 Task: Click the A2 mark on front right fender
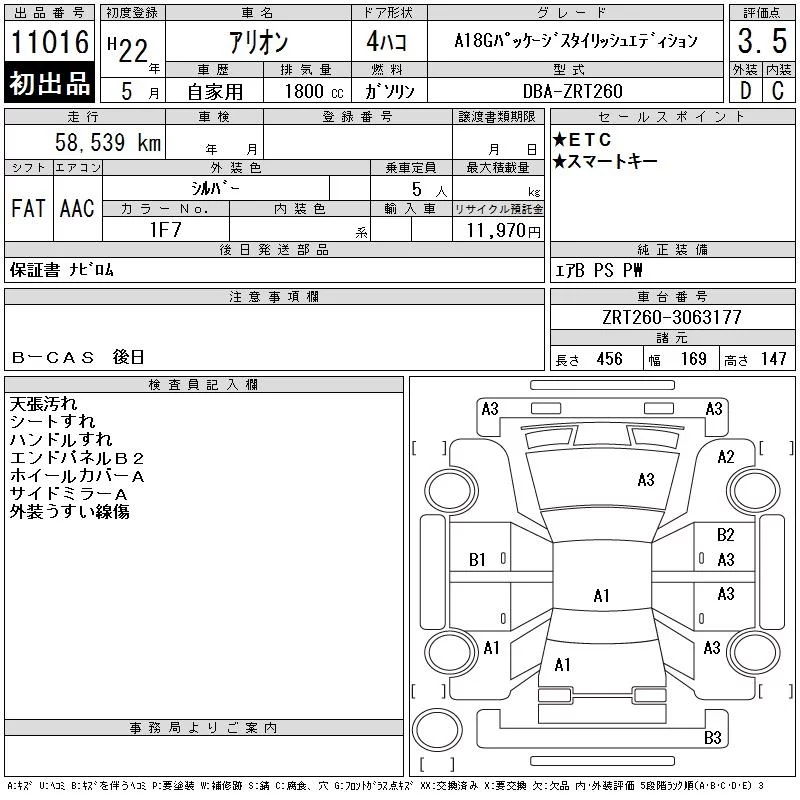(x=726, y=457)
